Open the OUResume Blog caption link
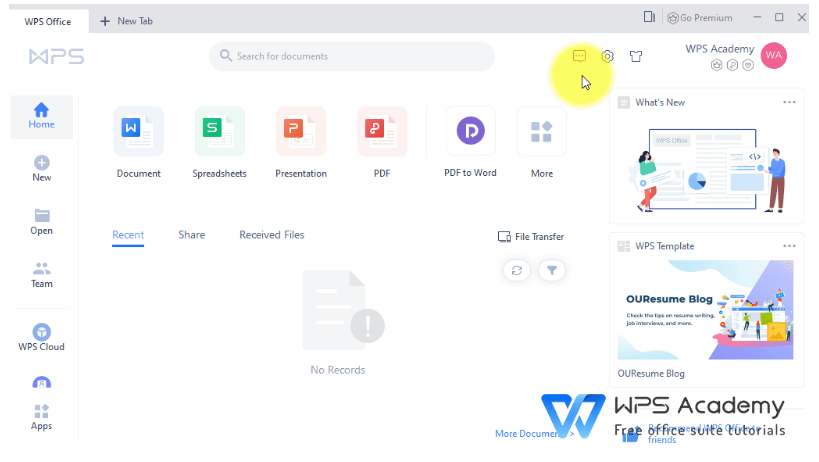Screen dimensions: 819x462 pos(651,374)
